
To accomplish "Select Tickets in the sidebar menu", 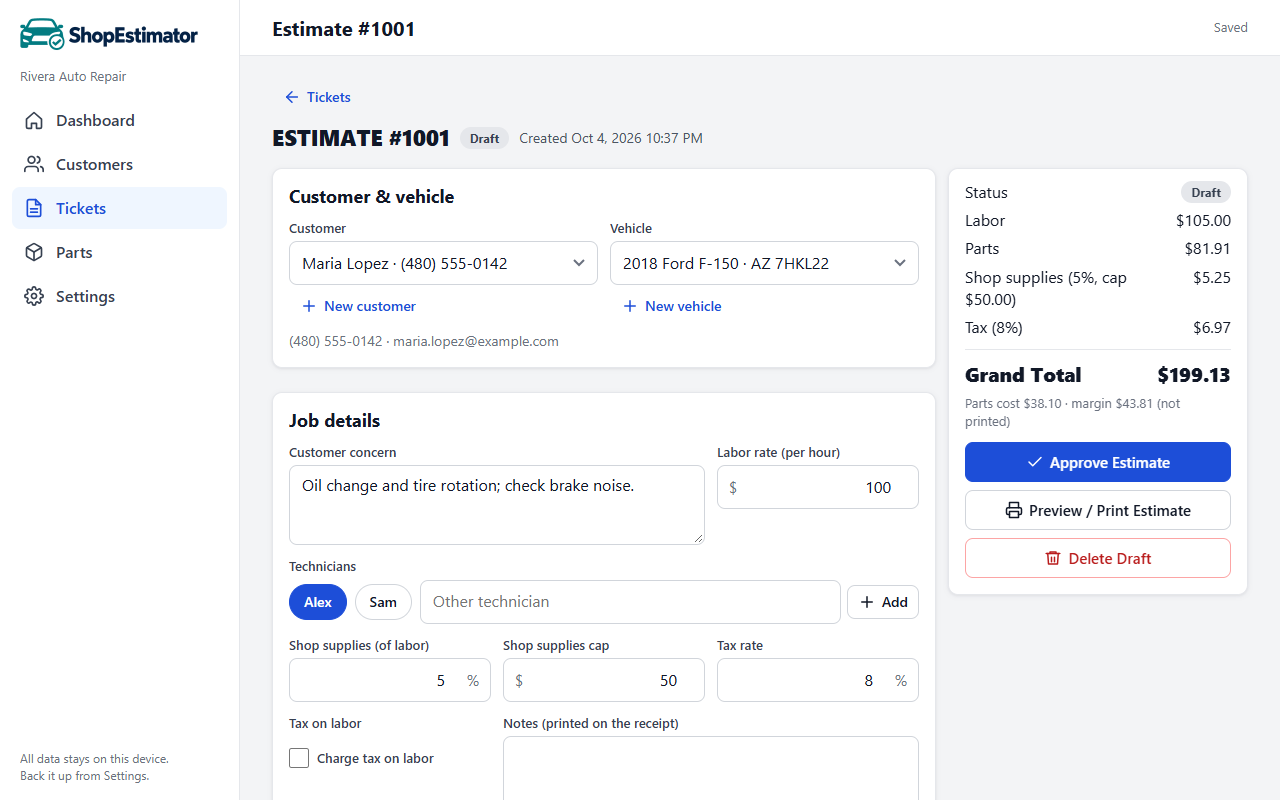I will [x=120, y=209].
